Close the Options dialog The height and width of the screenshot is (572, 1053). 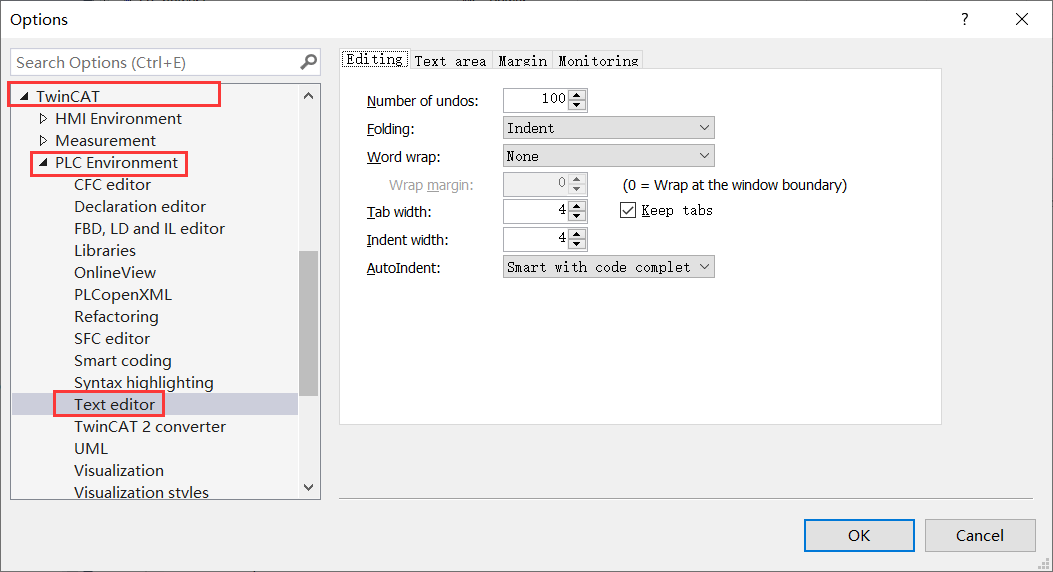click(x=1021, y=19)
